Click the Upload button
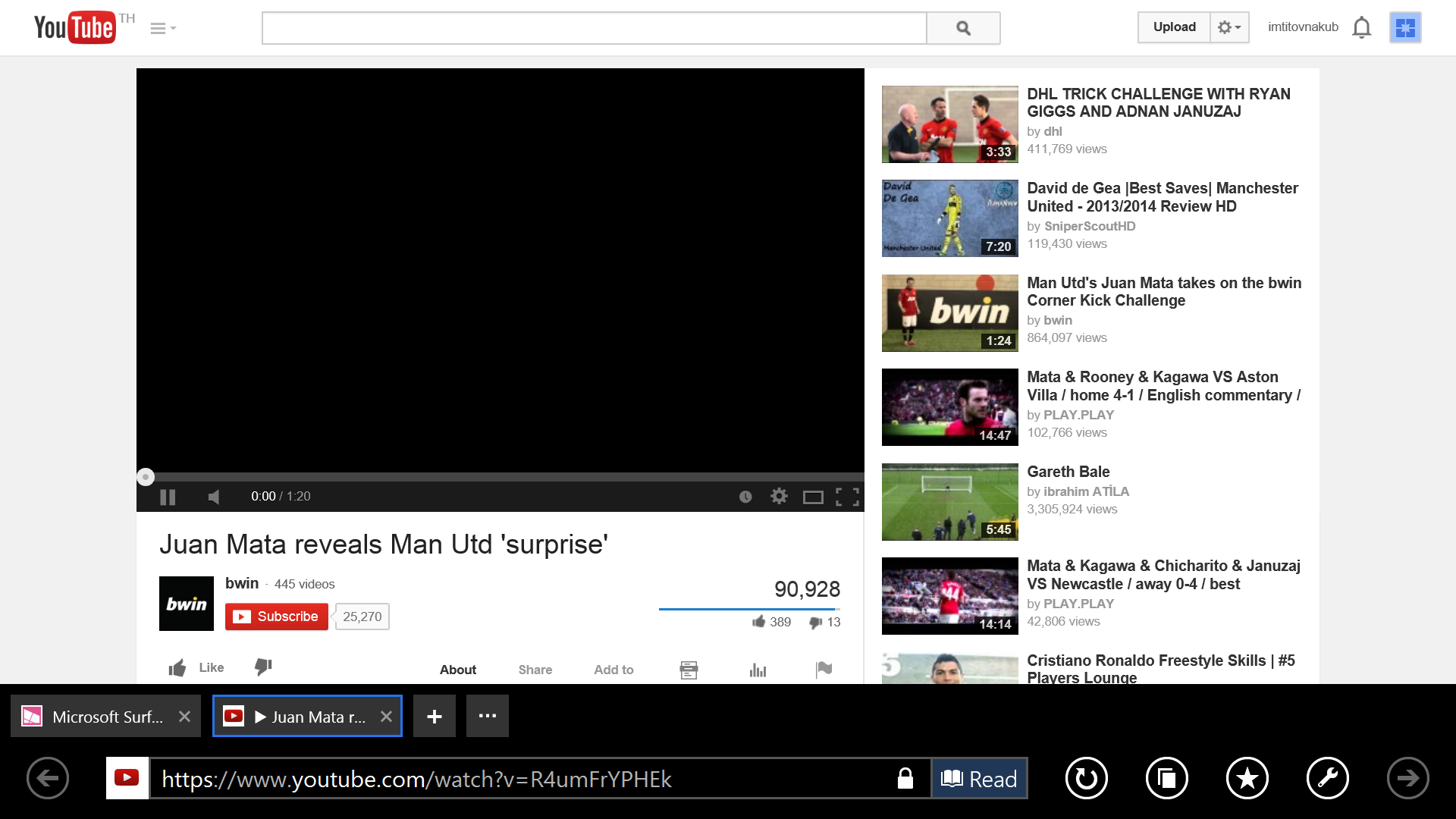The width and height of the screenshot is (1456, 819). (x=1174, y=27)
